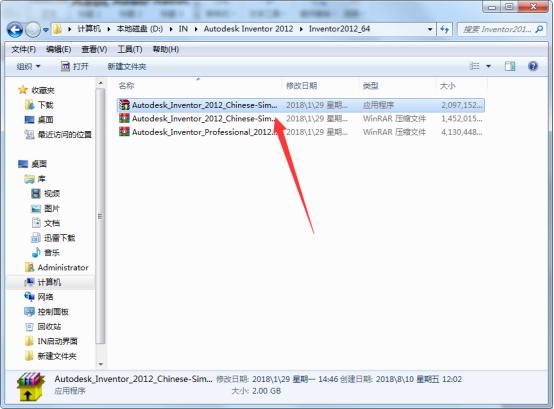554x409 pixels.
Task: Click the details pane WinRAR file thumbnail
Action: pos(30,386)
